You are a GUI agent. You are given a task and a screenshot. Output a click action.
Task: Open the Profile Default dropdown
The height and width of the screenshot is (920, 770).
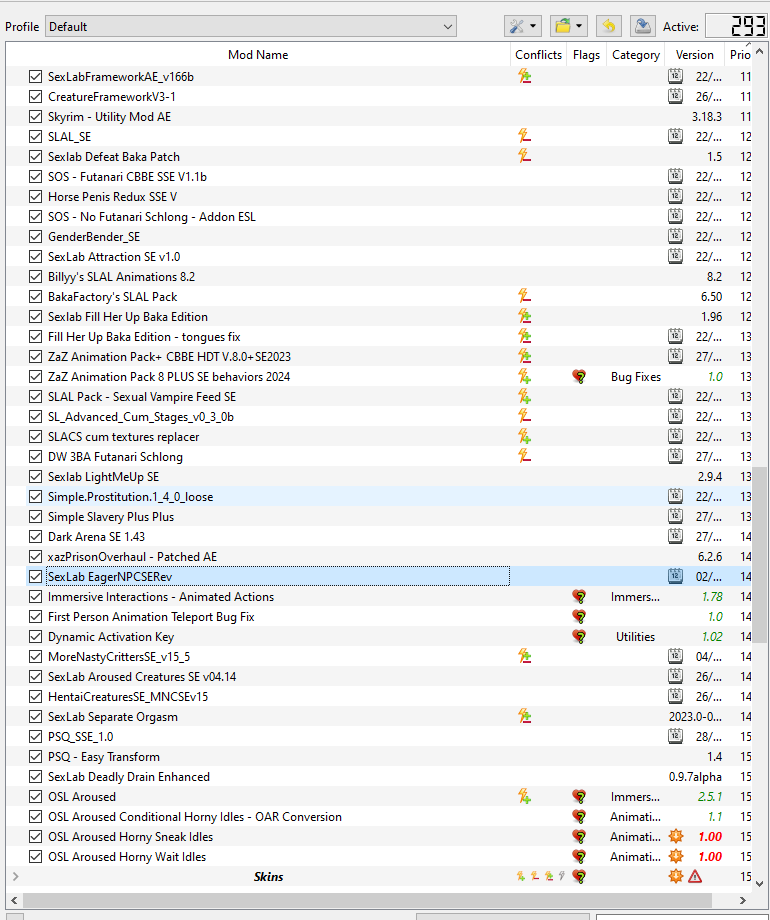pos(251,26)
